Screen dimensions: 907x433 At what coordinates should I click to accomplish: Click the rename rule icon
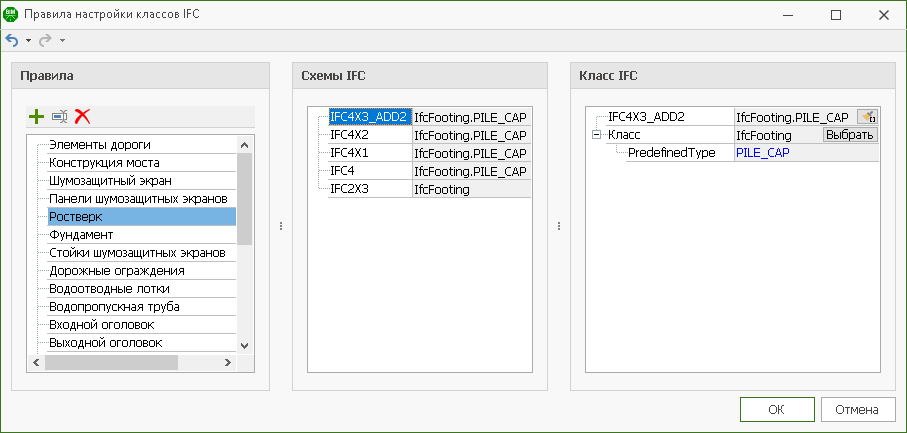[60, 116]
